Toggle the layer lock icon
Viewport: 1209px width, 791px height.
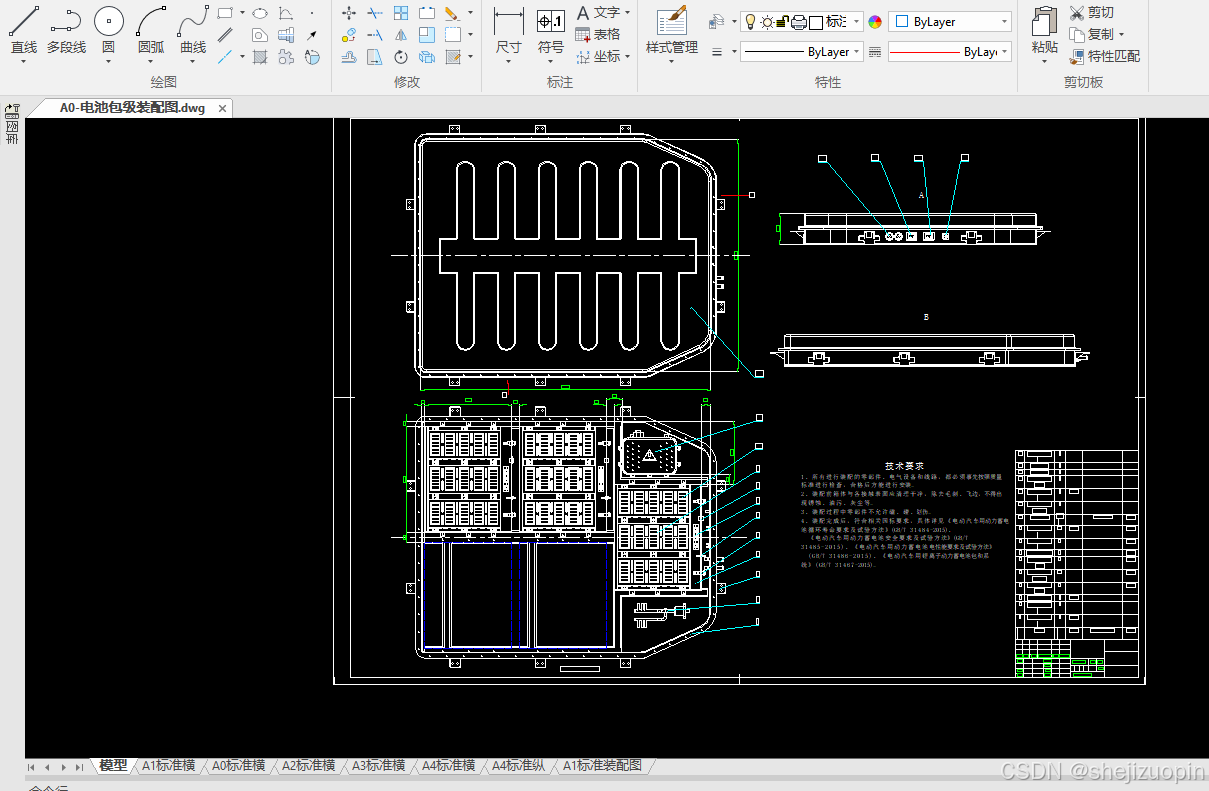pyautogui.click(x=783, y=21)
